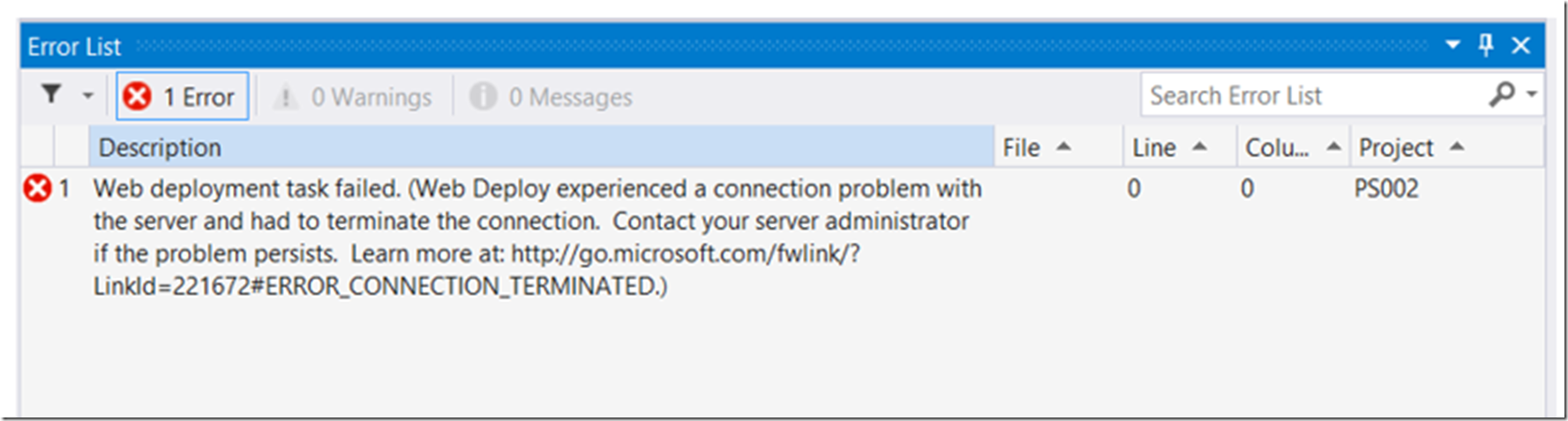This screenshot has height=421, width=1568.
Task: Close the Error List panel
Action: click(x=1521, y=45)
